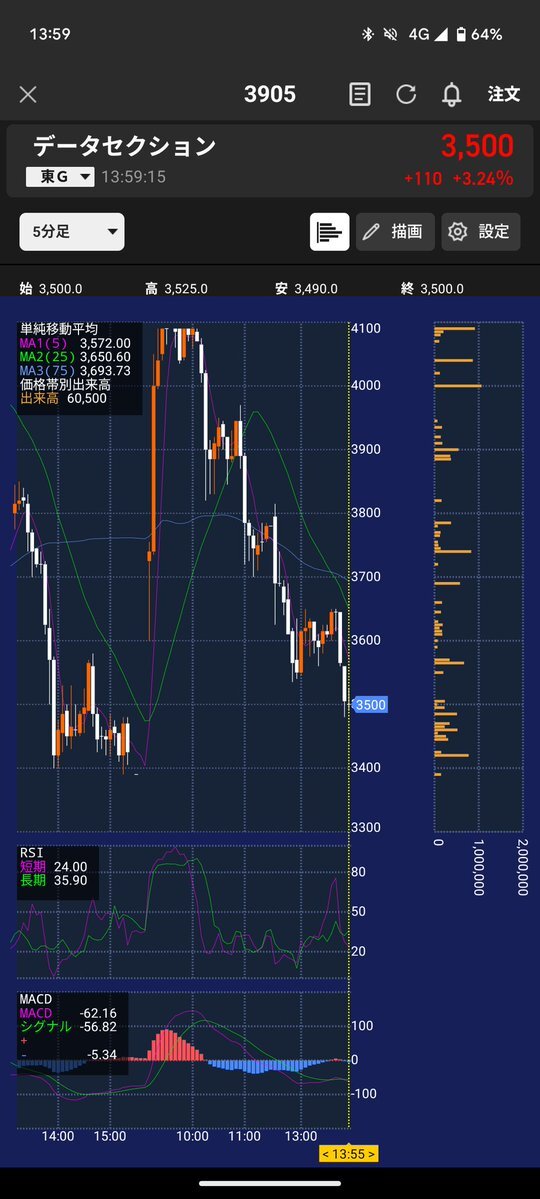Screen dimensions: 540x1199
Task: Tap the RSI indicator panel label
Action: [32, 853]
